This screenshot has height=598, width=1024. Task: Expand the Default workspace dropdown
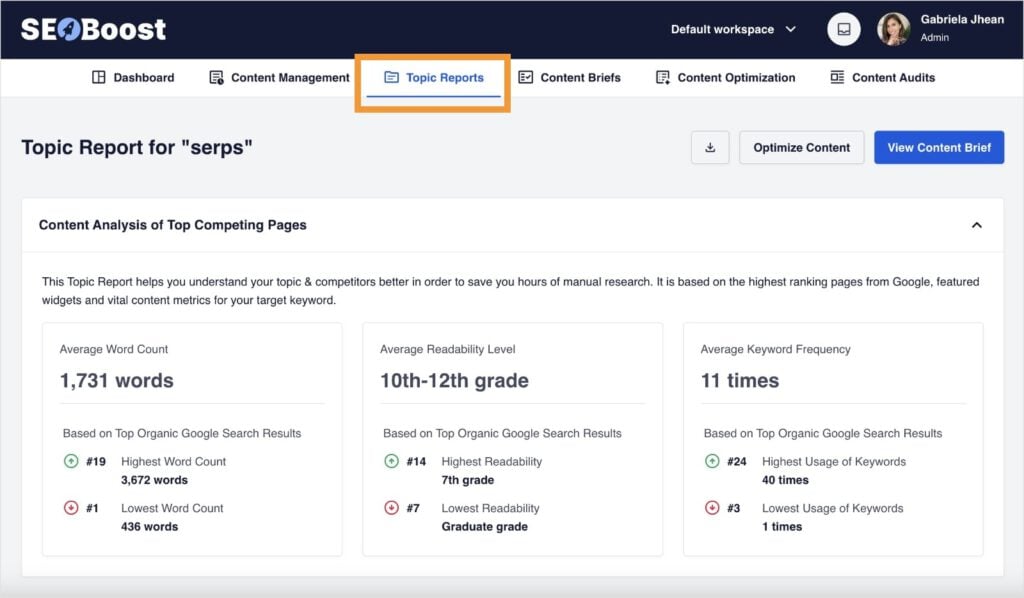(x=734, y=30)
